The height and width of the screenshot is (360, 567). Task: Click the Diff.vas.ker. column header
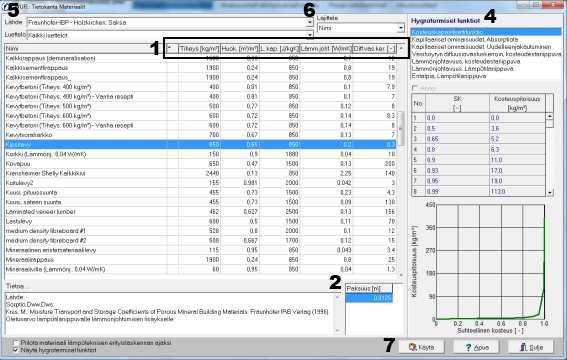374,49
